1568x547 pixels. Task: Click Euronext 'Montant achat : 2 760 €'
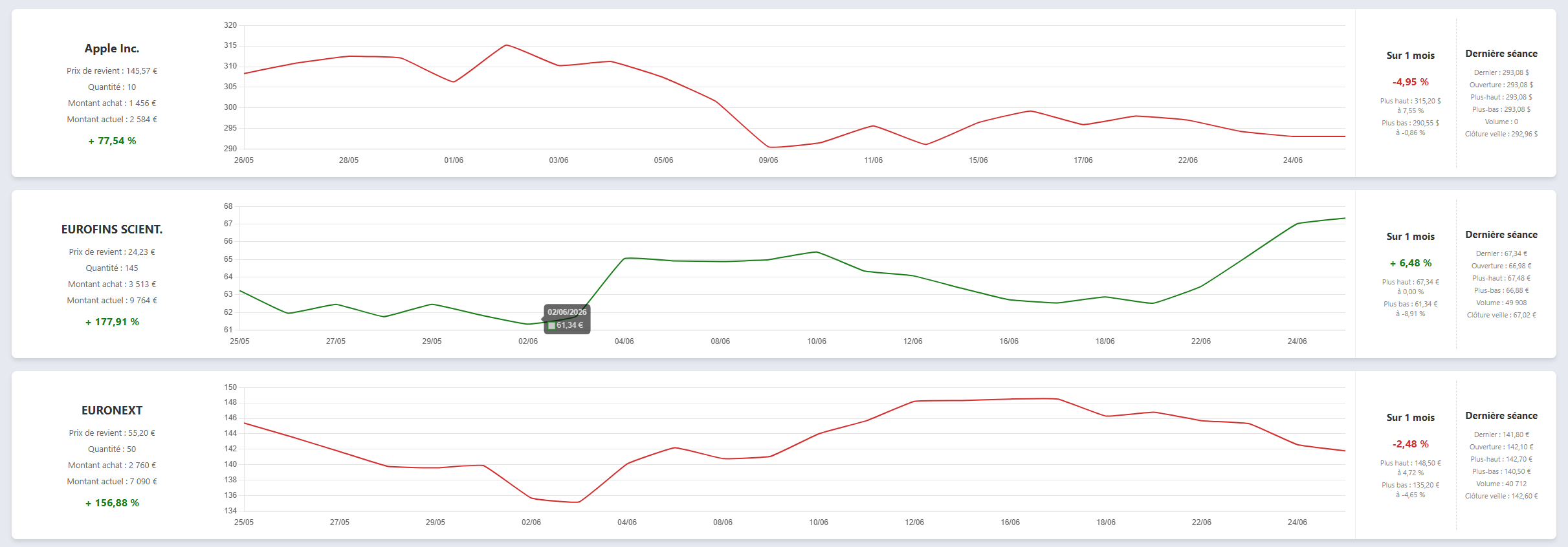coord(112,466)
